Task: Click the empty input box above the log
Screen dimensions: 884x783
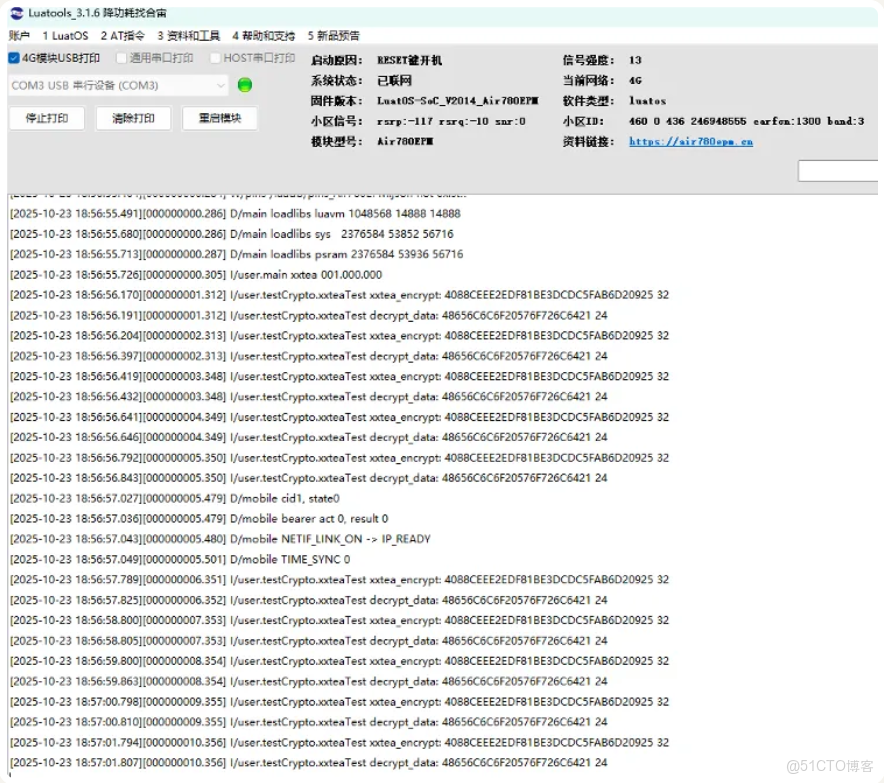Action: 838,171
